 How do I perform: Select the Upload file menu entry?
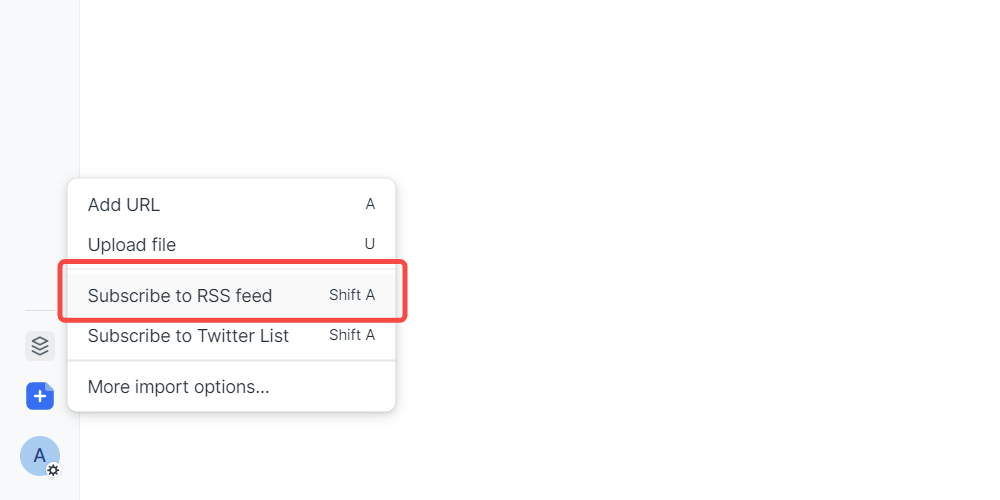(x=132, y=245)
